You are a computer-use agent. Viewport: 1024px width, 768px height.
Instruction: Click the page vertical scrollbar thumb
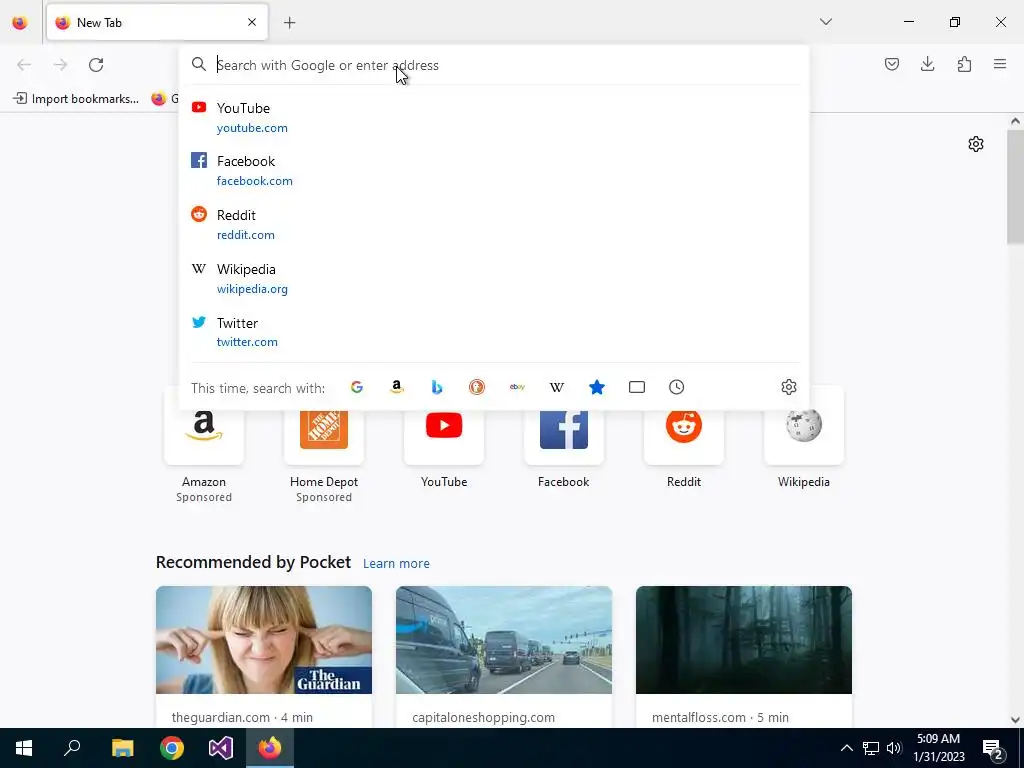(x=1015, y=186)
